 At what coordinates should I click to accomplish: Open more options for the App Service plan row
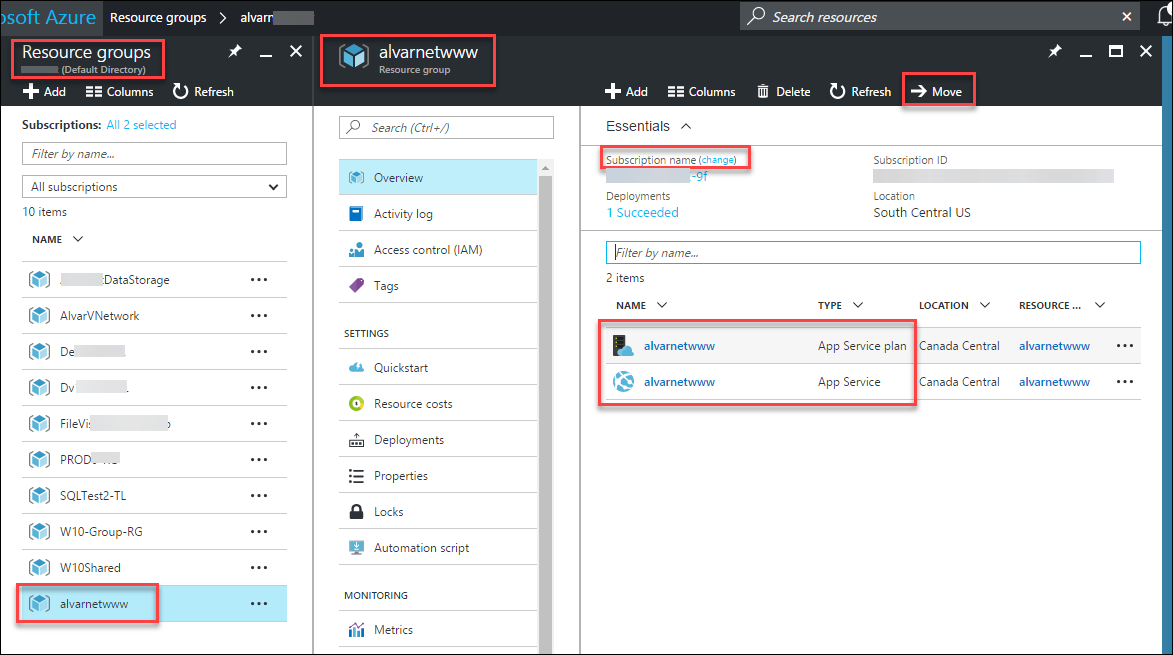point(1124,345)
